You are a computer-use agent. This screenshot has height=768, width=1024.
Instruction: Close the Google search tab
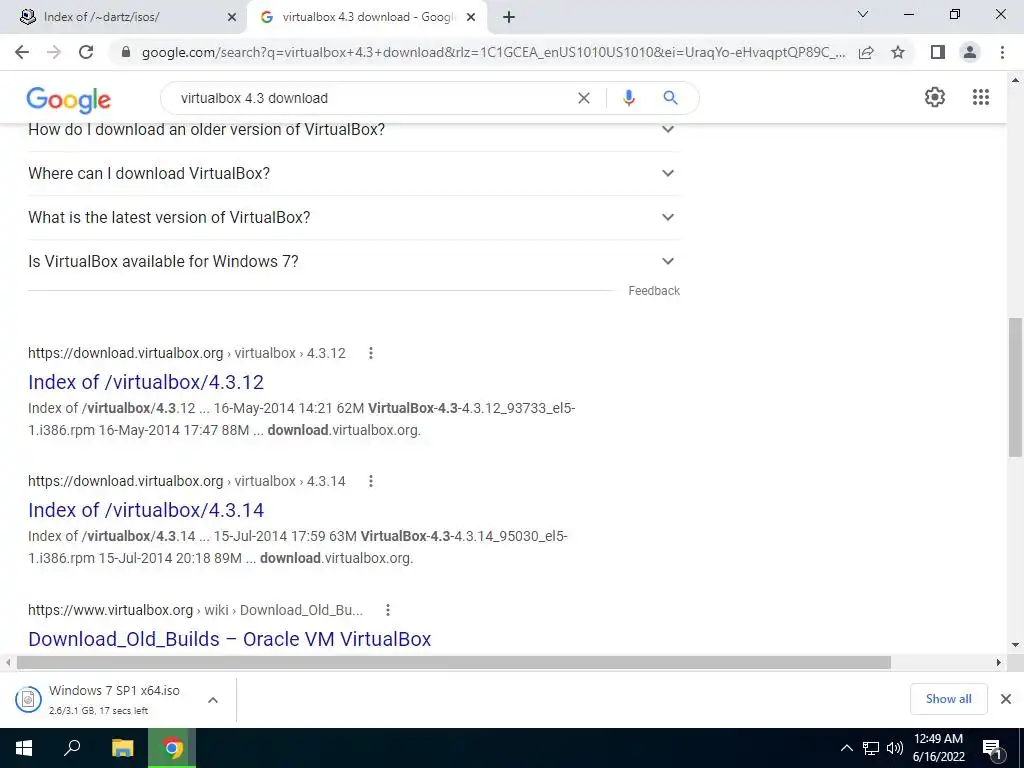(x=471, y=18)
